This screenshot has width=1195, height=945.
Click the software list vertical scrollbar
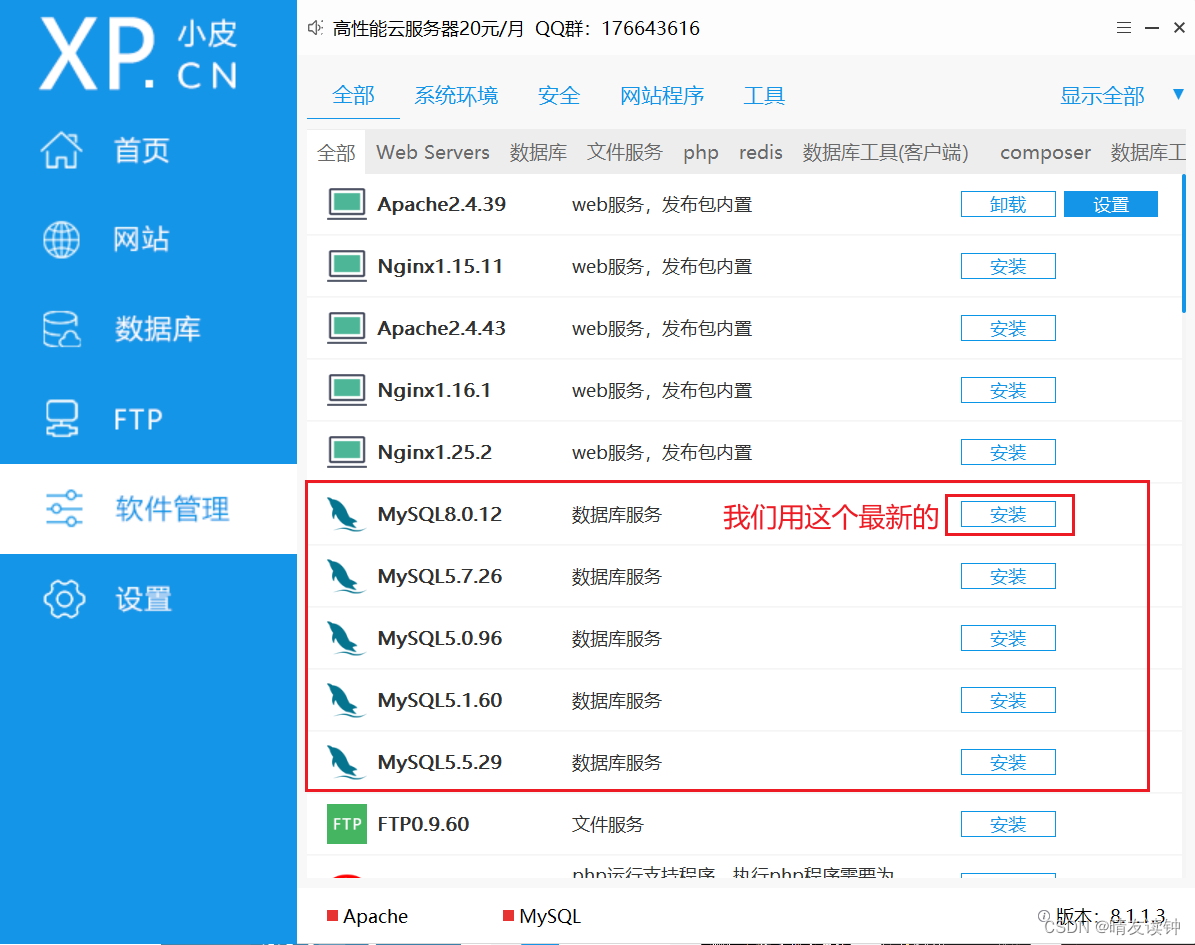click(1184, 244)
